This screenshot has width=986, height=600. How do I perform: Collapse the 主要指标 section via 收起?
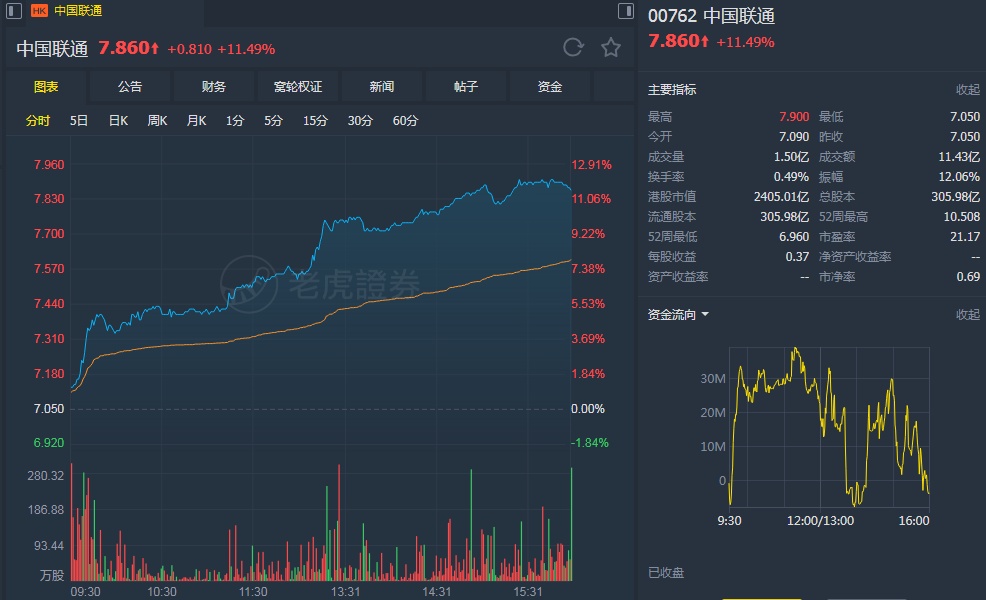point(968,90)
